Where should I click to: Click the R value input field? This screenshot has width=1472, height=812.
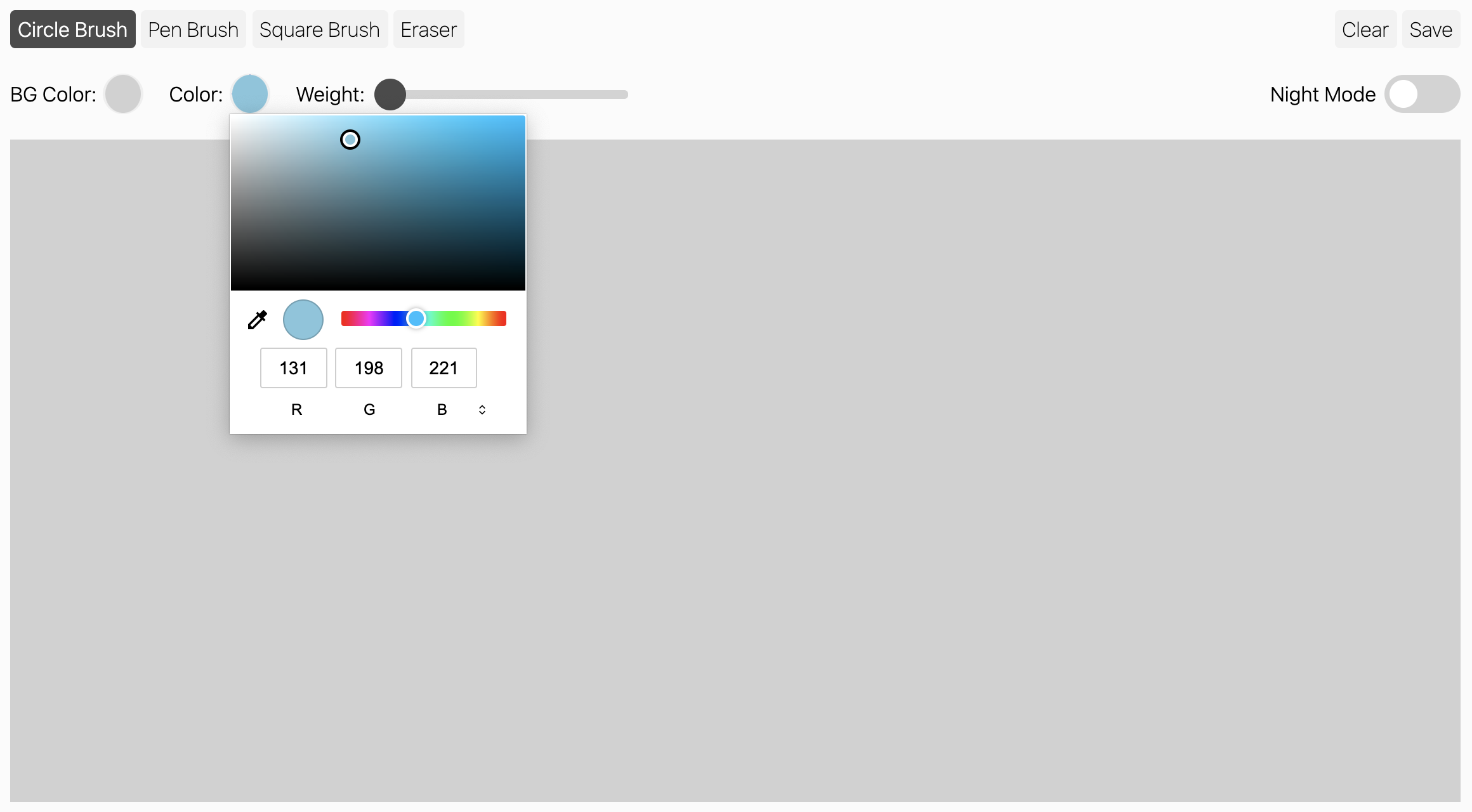(294, 368)
